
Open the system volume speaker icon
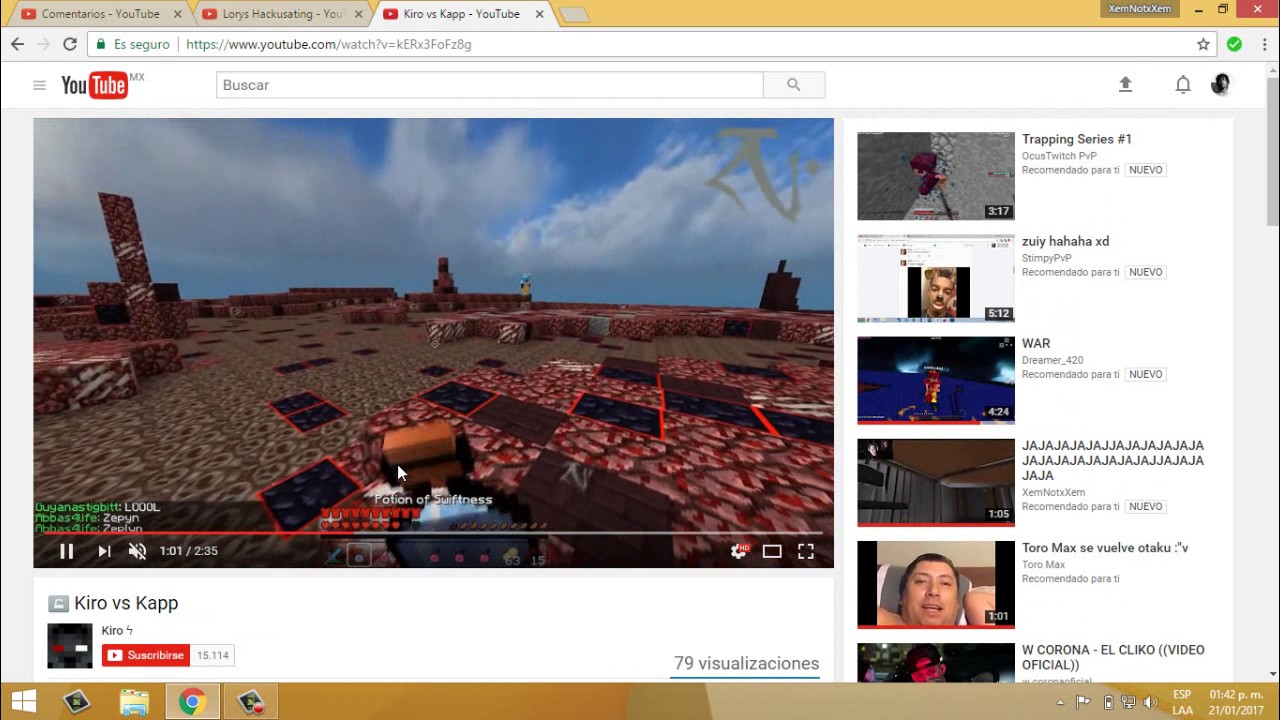pos(1150,702)
